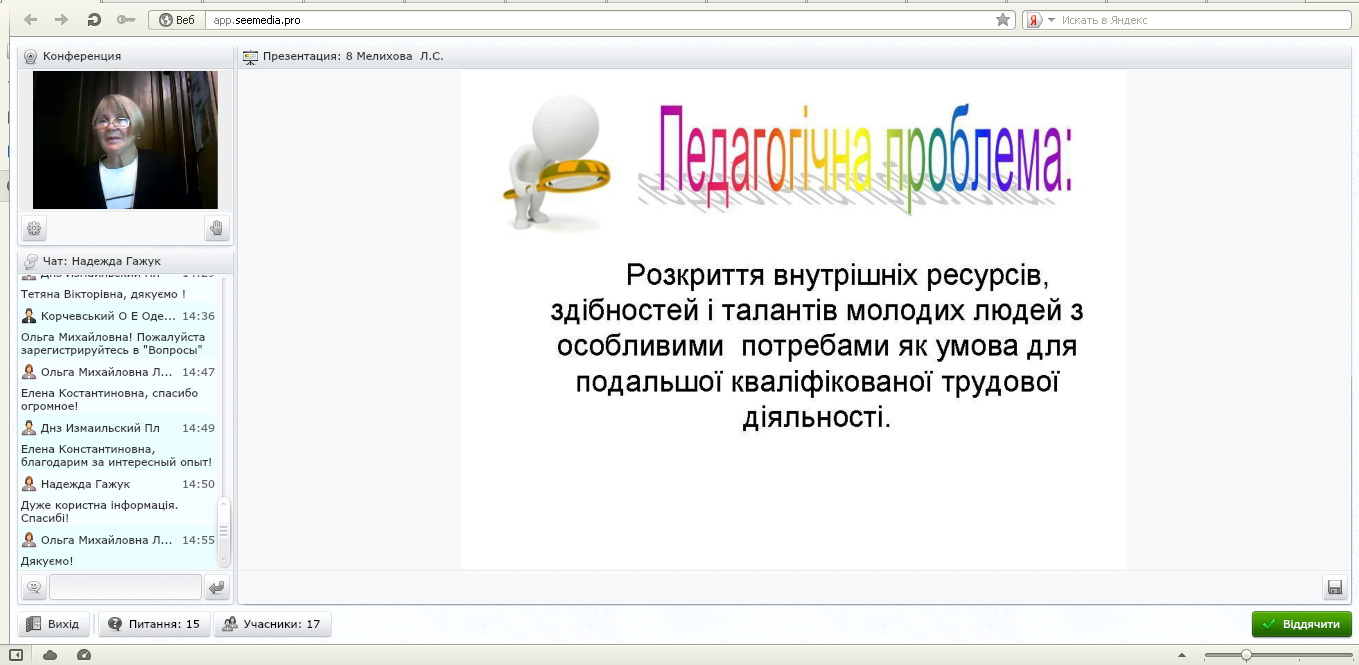Bookmark page with star icon
Viewport: 1359px width, 665px height.
(x=1003, y=20)
